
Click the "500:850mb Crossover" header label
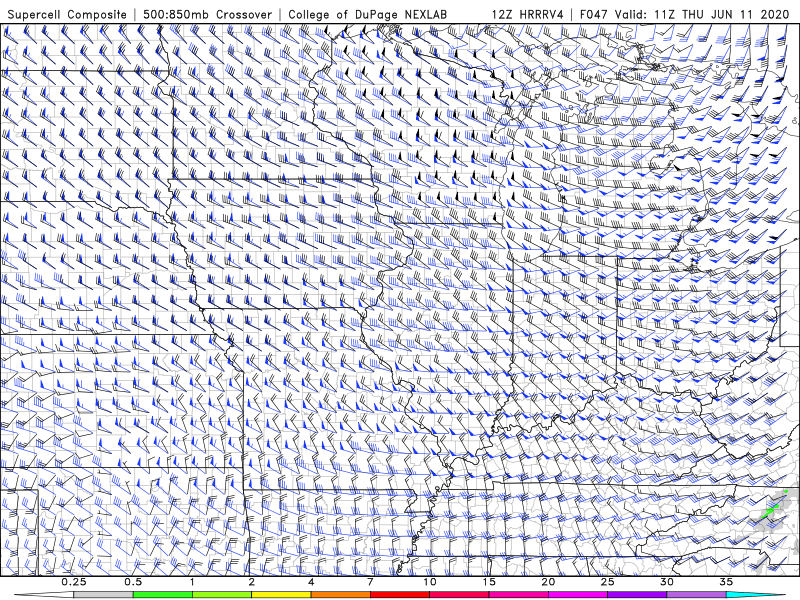[x=208, y=14]
